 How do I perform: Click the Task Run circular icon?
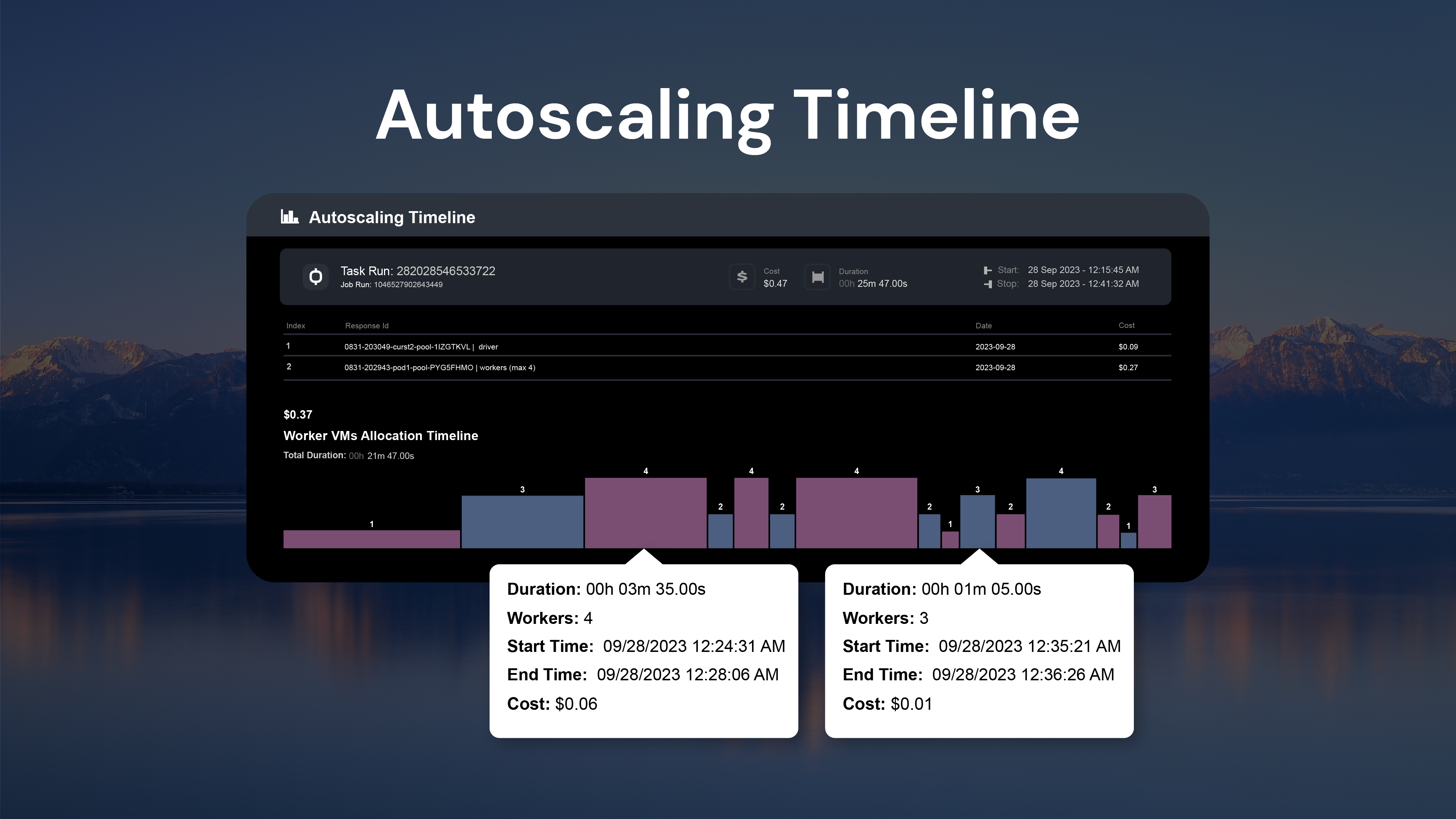click(315, 277)
